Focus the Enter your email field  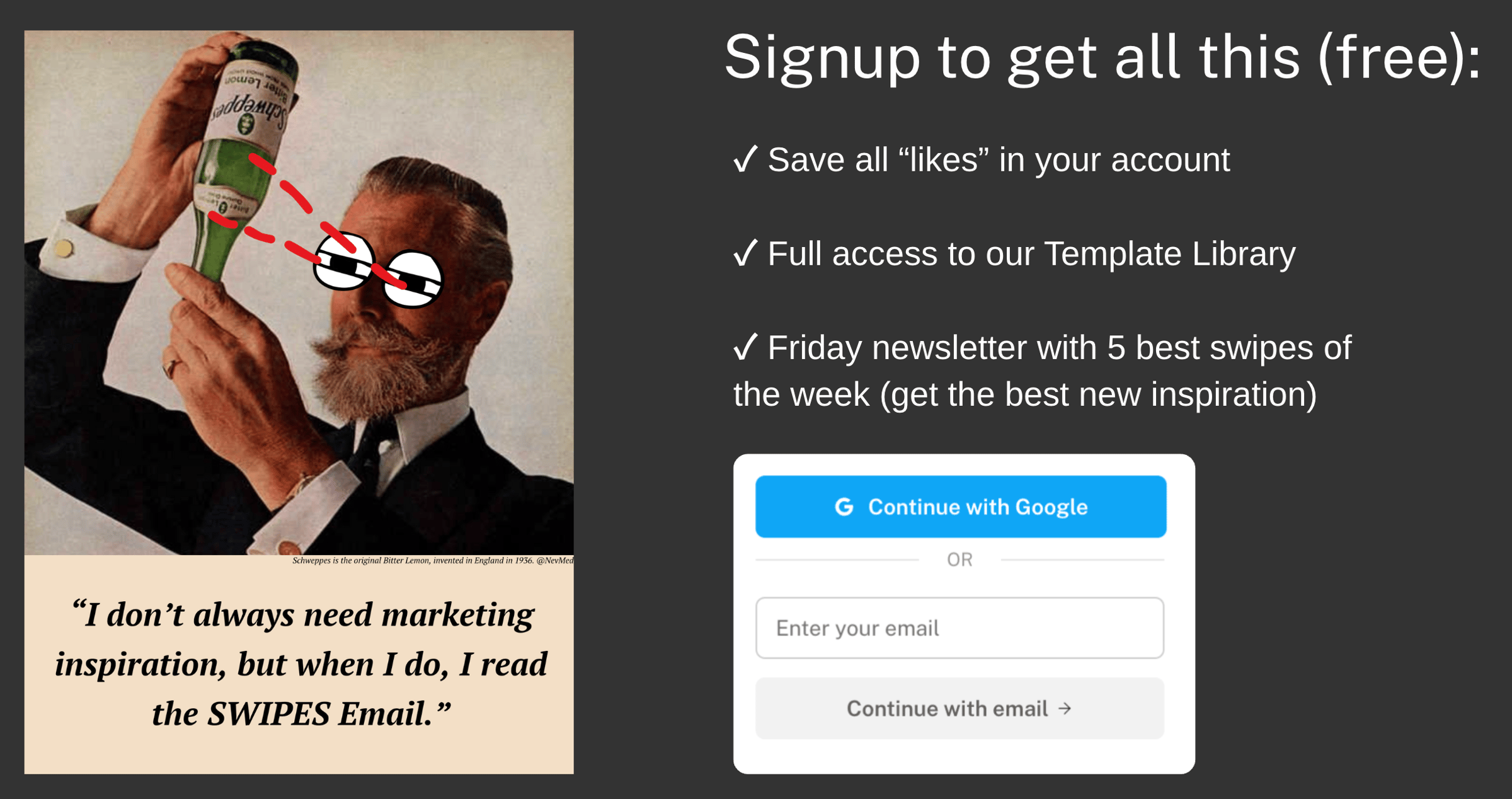click(959, 628)
